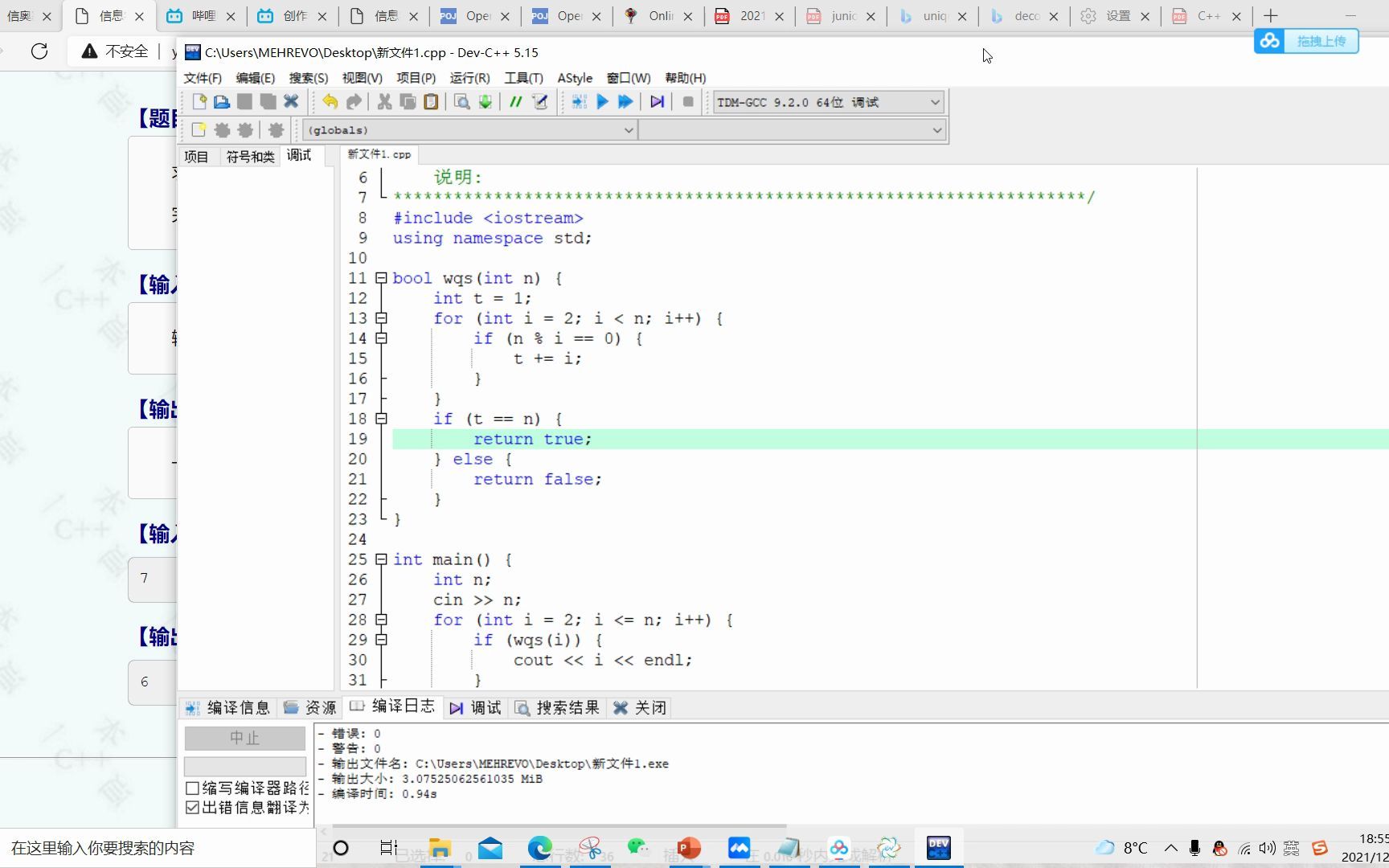Click the Undo arrow icon
1389x868 pixels.
(x=330, y=101)
